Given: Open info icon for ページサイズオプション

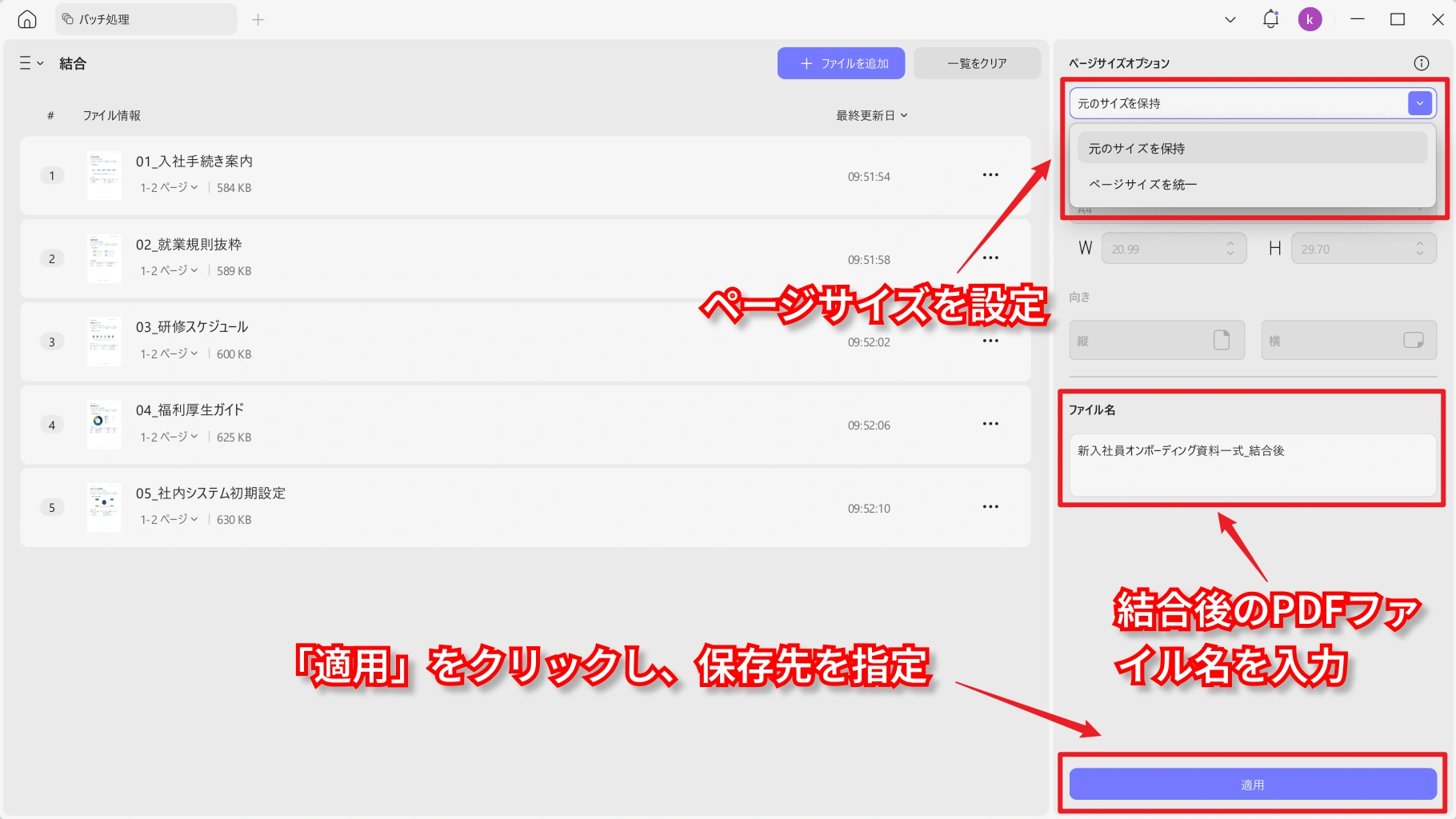Looking at the screenshot, I should click(x=1422, y=63).
